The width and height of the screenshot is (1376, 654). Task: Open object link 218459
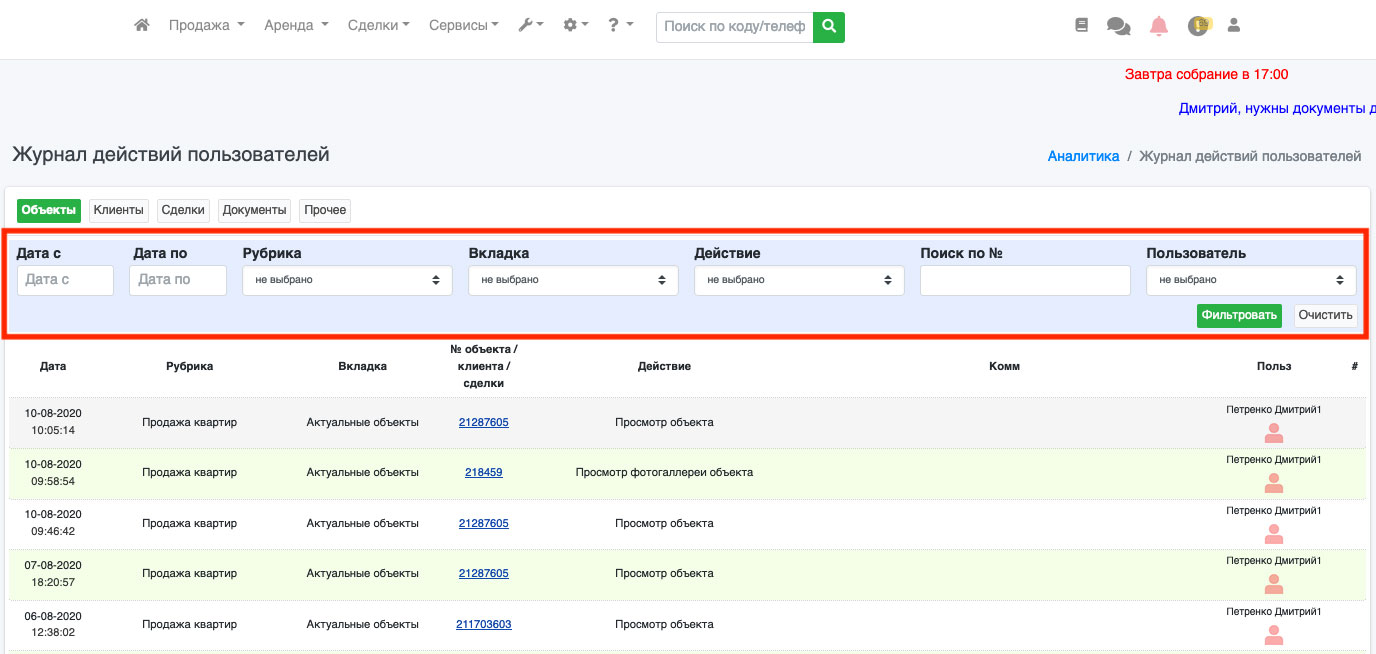[483, 472]
